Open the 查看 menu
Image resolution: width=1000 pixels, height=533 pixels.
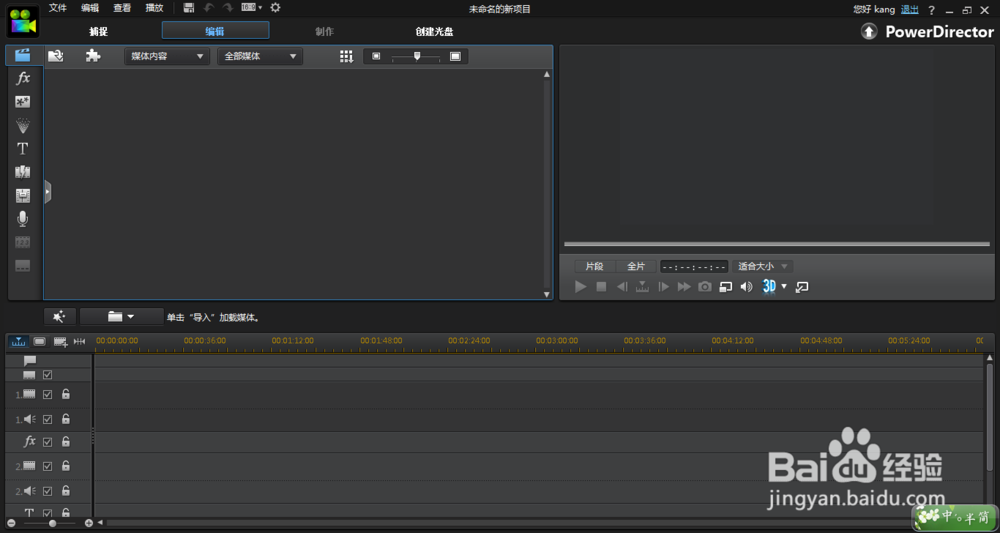[x=122, y=8]
